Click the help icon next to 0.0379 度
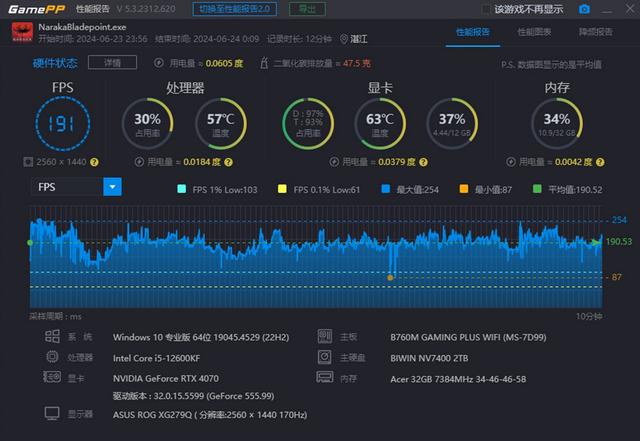 pyautogui.click(x=424, y=162)
